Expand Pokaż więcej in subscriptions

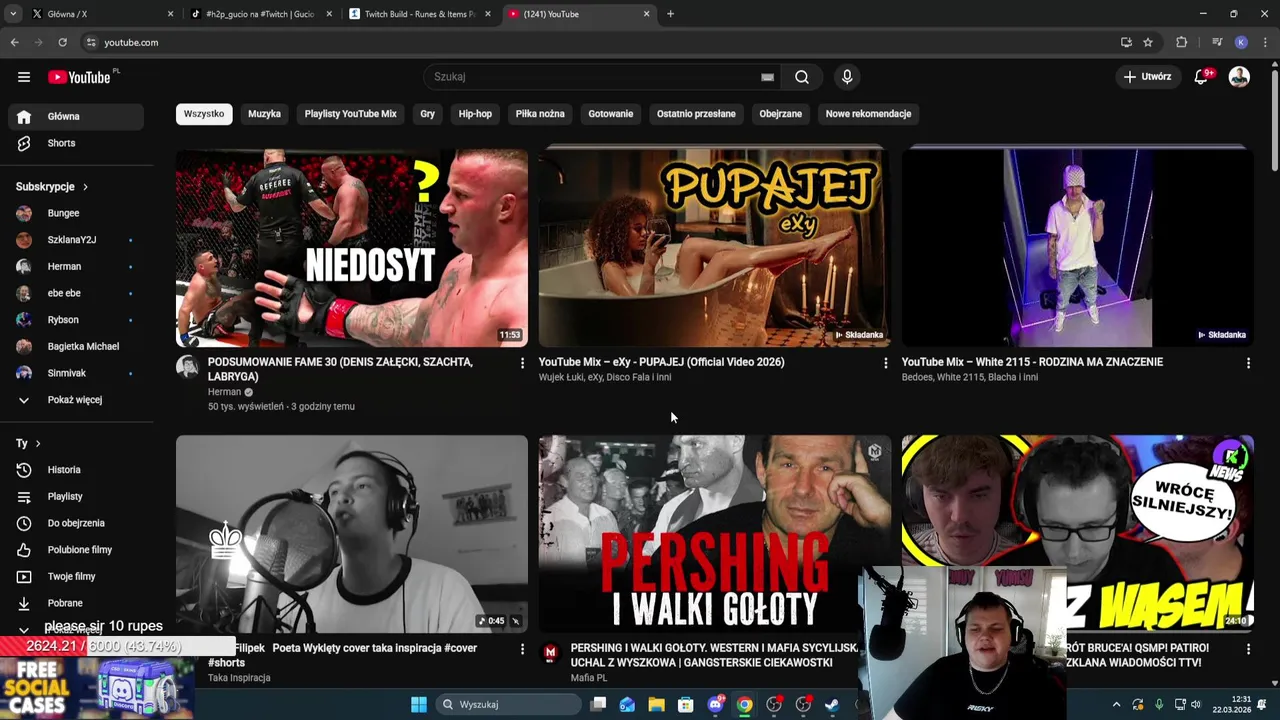[76, 400]
